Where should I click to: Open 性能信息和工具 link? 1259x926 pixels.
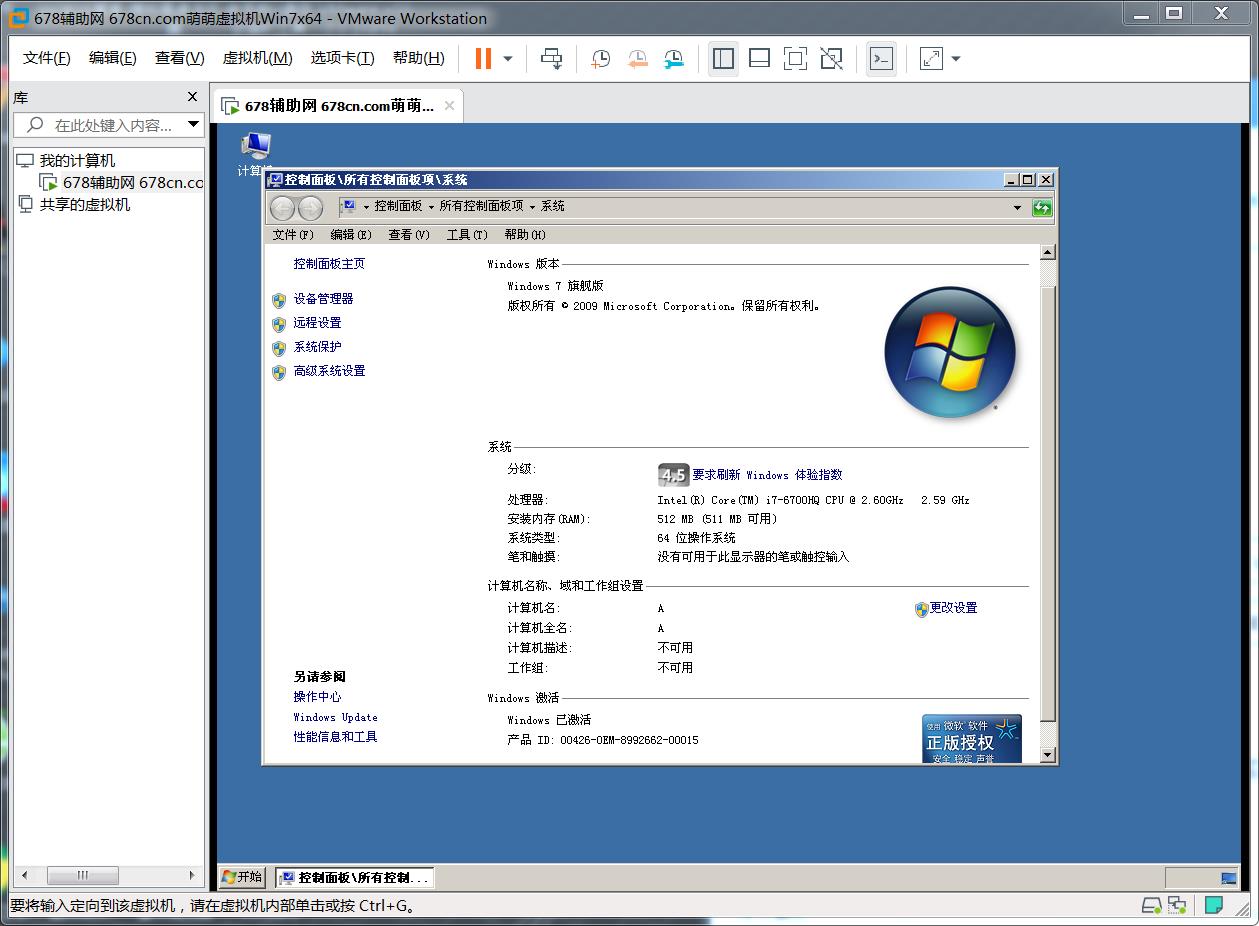pos(335,737)
